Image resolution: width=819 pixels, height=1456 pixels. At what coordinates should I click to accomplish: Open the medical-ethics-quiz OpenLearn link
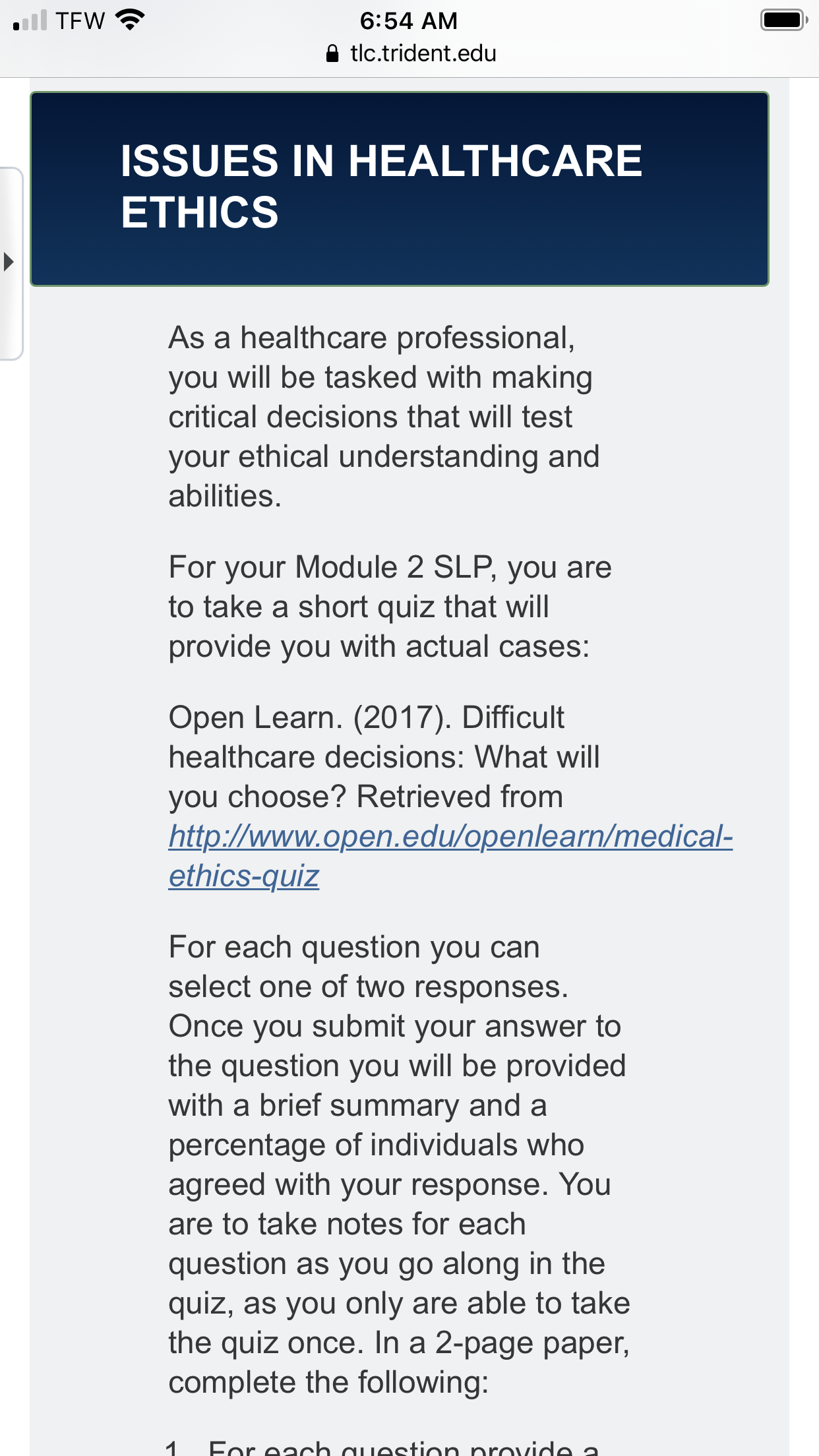point(450,855)
